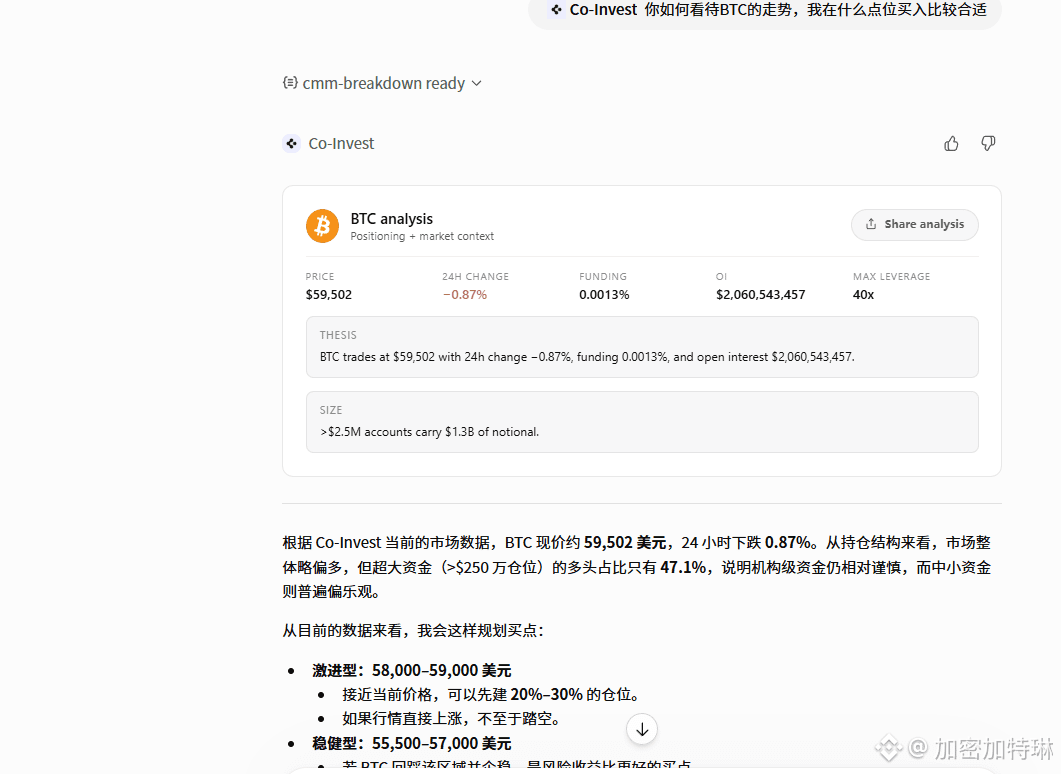The height and width of the screenshot is (774, 1061).
Task: Click the OI value $2,060,543,457
Action: (x=761, y=294)
